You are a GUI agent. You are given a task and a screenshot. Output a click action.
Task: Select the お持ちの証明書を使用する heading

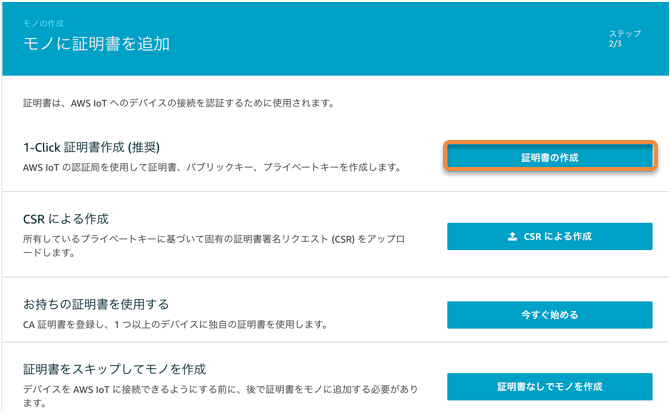(96, 305)
